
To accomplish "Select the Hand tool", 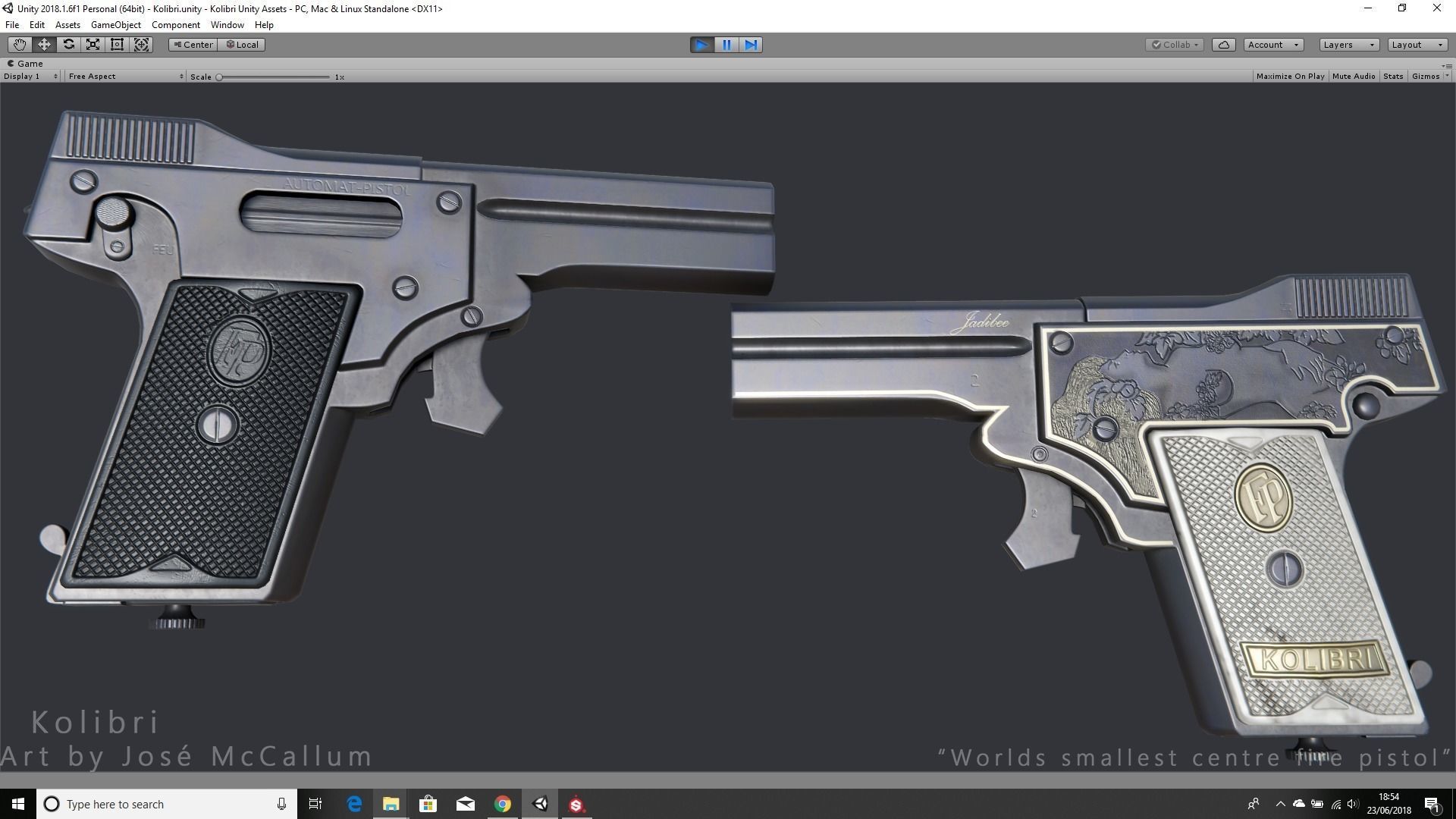I will (x=20, y=45).
